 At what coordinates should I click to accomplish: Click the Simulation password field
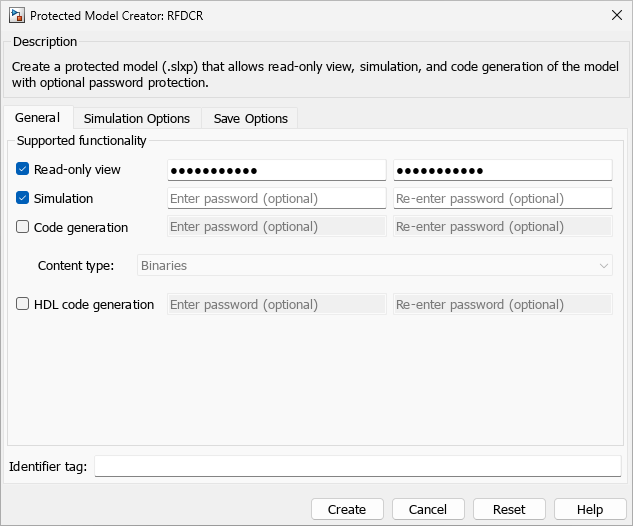pos(276,198)
